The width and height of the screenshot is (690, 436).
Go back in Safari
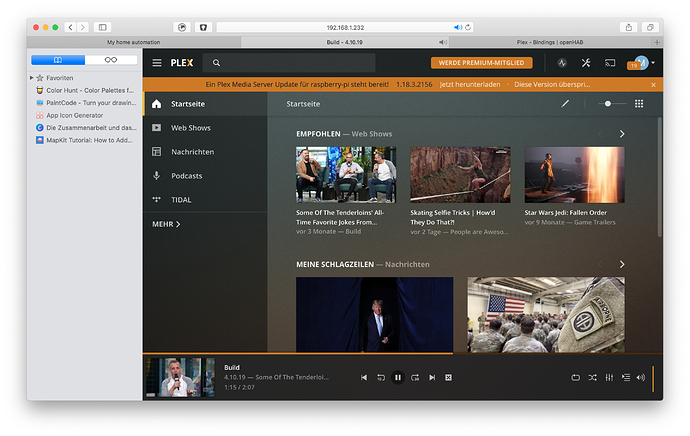tap(70, 27)
